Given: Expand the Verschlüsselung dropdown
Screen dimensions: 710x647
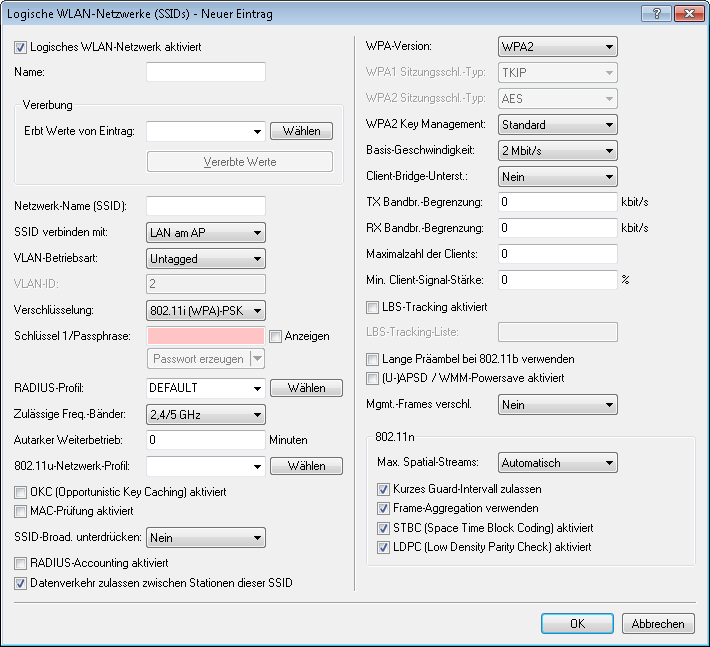Looking at the screenshot, I should tap(205, 310).
